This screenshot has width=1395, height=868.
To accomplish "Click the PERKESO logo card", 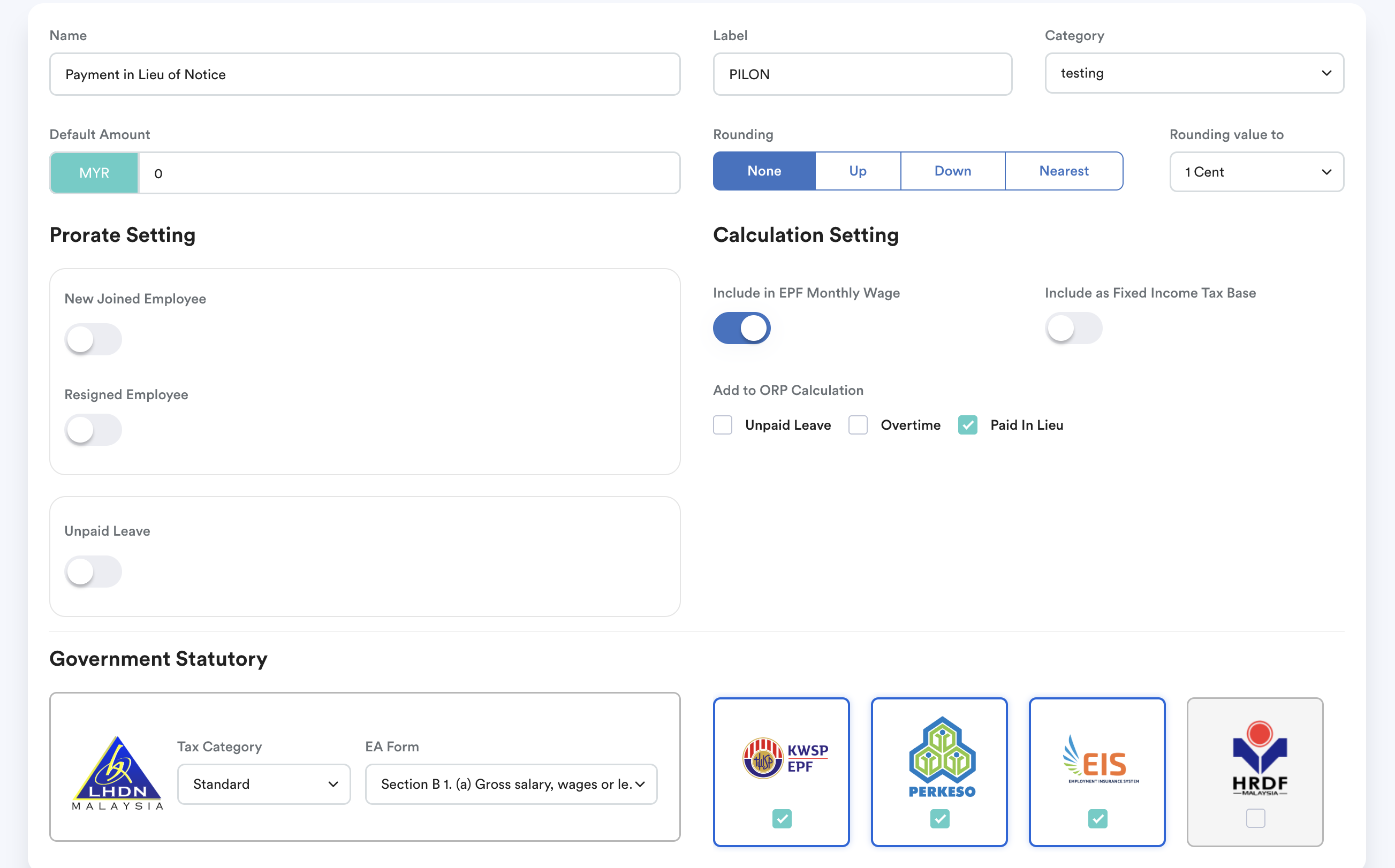I will point(939,758).
